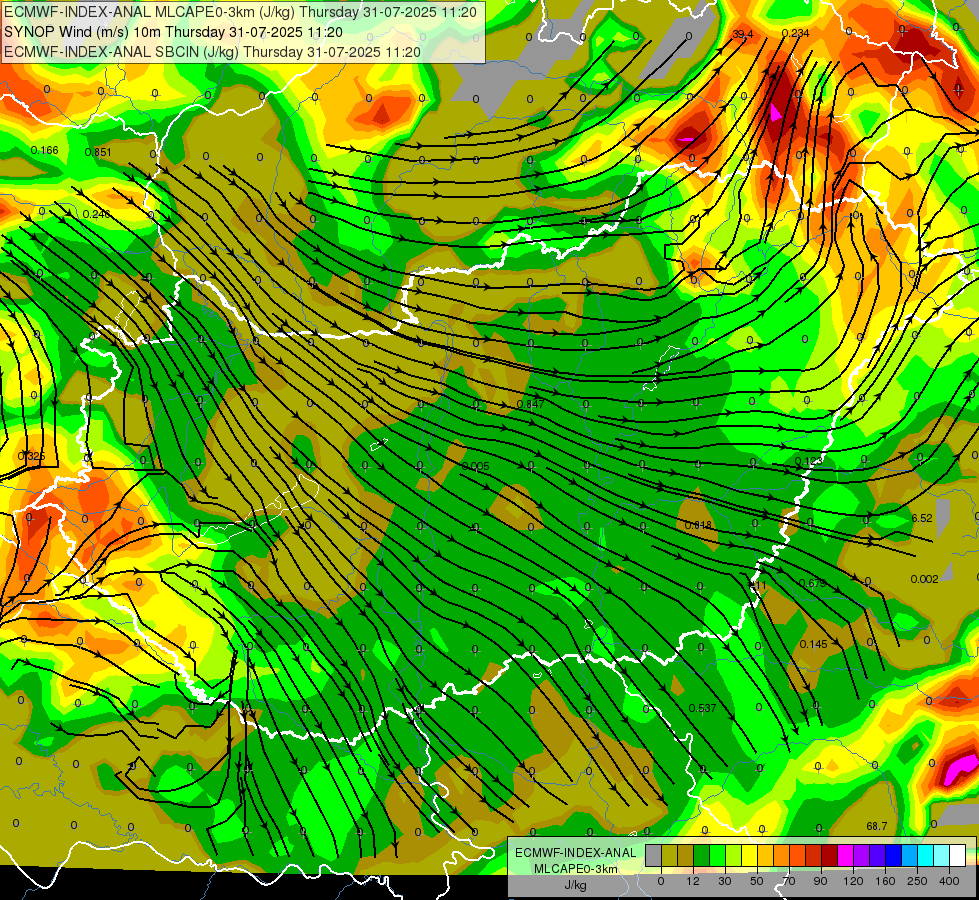Click the dark red legend swatch
Viewport: 979px width, 900px height.
830,855
